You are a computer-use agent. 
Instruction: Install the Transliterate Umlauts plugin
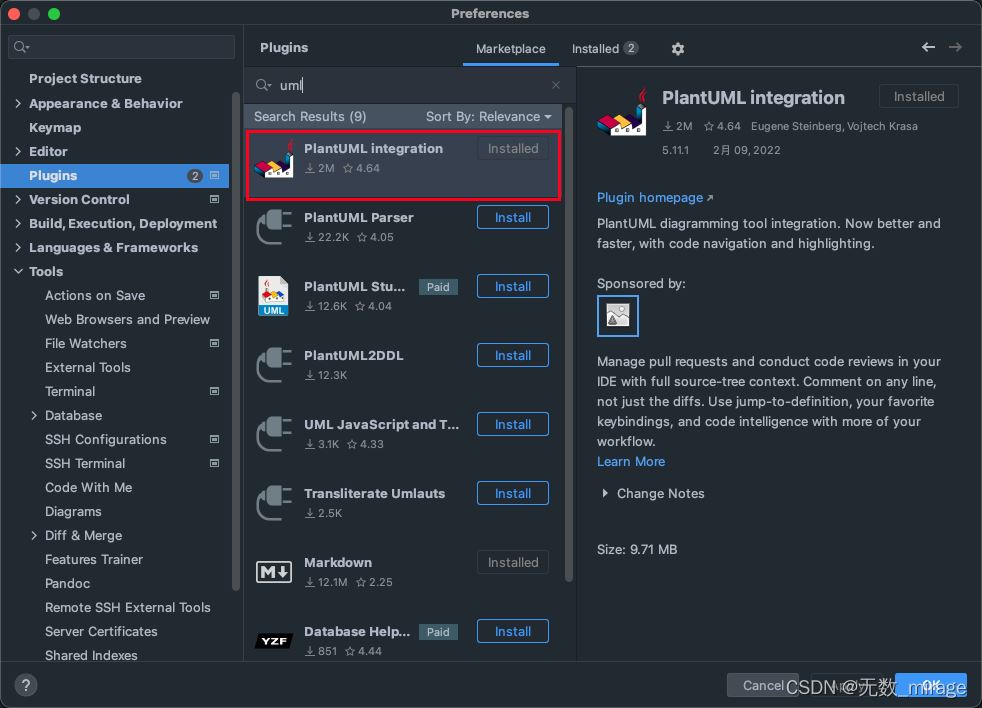point(513,493)
